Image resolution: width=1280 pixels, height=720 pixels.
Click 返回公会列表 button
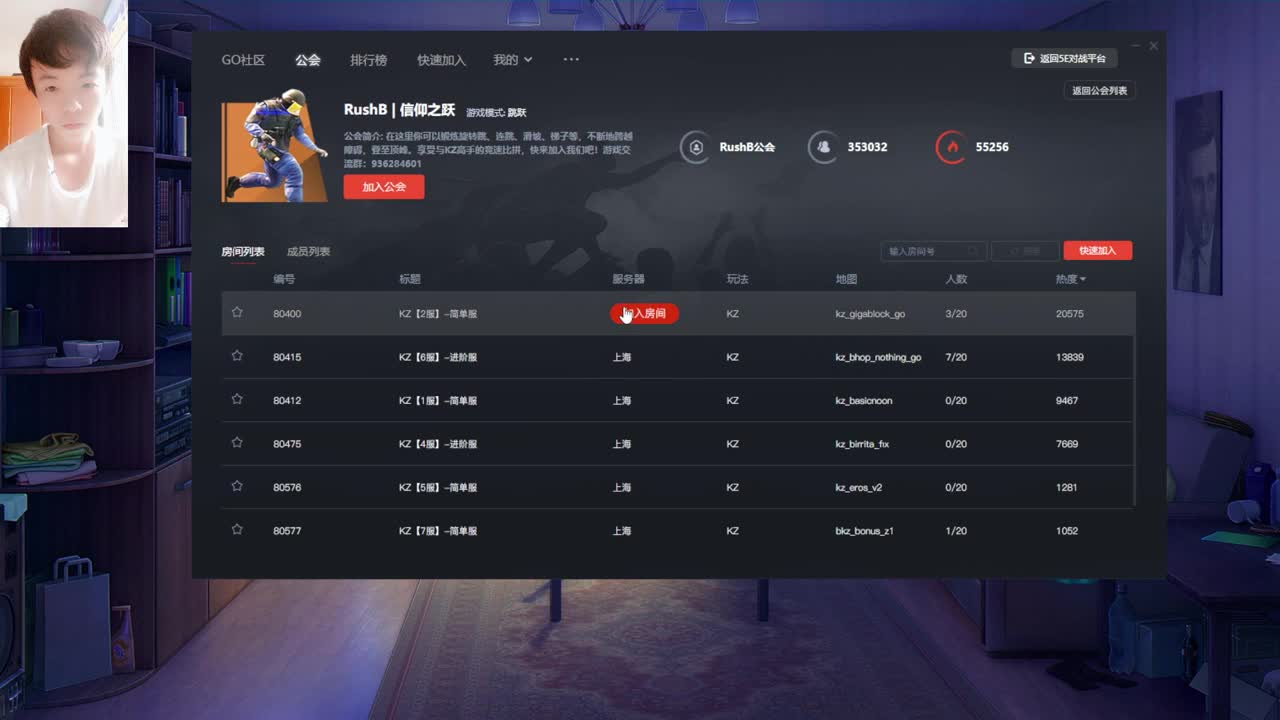(x=1099, y=91)
